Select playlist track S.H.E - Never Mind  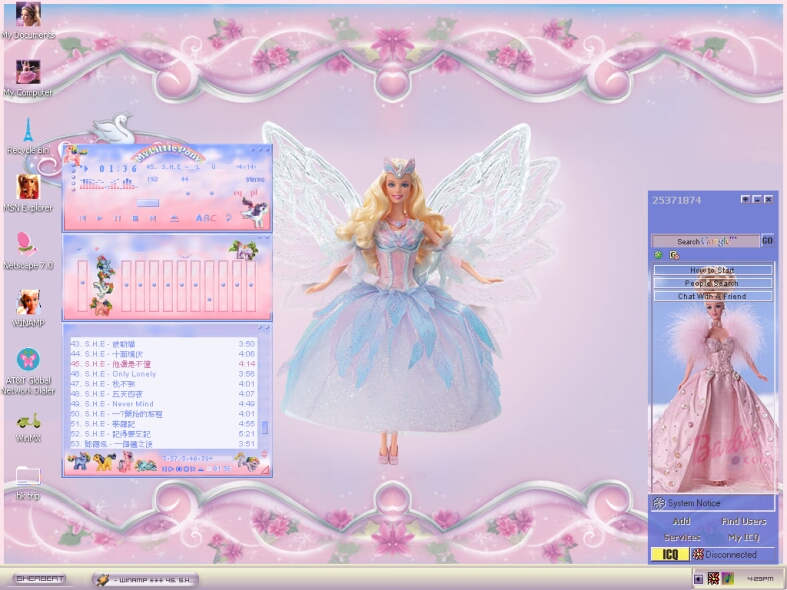(163, 404)
